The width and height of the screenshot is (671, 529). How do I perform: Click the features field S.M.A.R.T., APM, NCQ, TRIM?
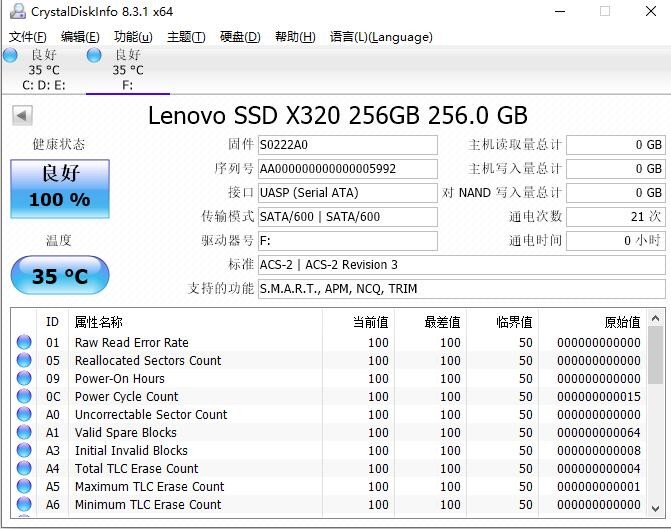click(461, 288)
